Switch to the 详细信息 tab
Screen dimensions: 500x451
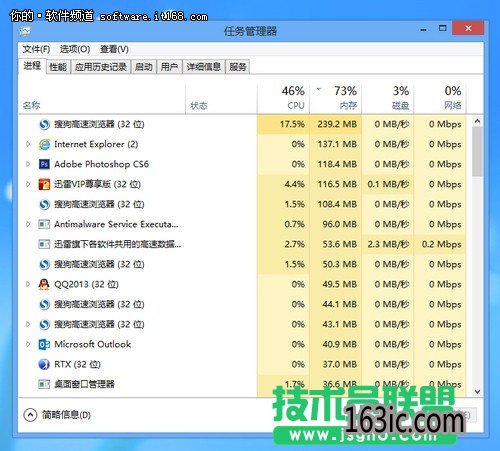tap(204, 67)
